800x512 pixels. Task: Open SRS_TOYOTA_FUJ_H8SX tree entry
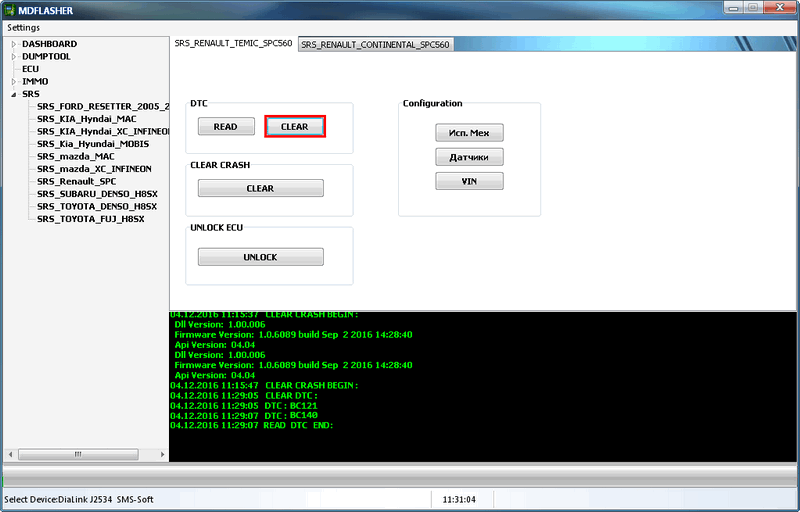pyautogui.click(x=91, y=219)
